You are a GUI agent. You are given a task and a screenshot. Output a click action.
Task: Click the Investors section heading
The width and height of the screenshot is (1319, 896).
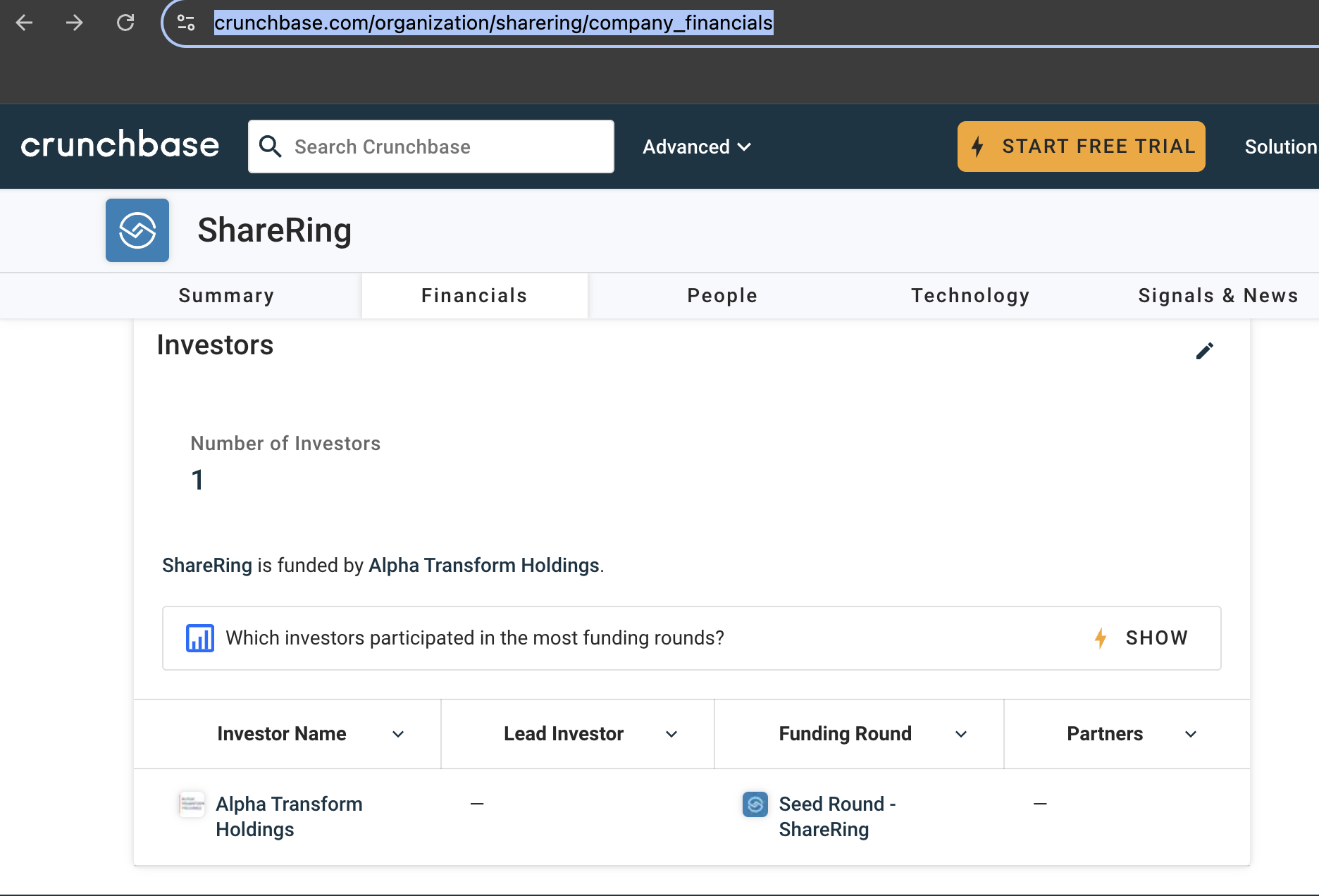pyautogui.click(x=215, y=345)
